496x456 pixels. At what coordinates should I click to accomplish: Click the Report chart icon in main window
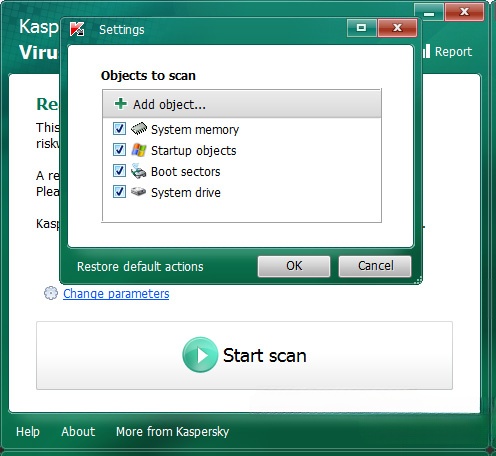pyautogui.click(x=426, y=51)
